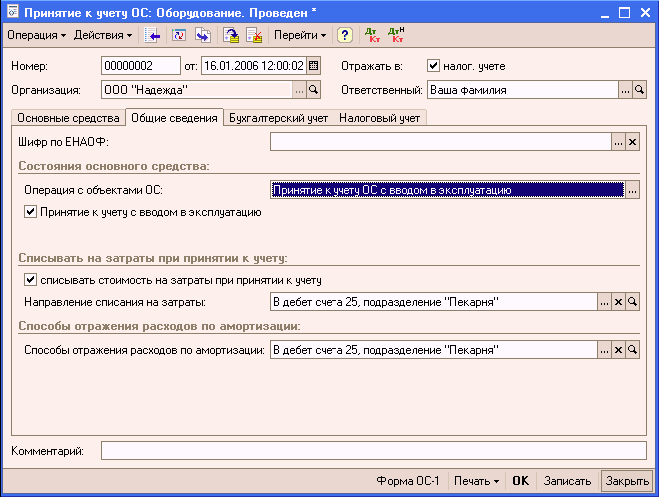The image size is (659, 497).
Task: Clear the Способы отражения расходов по амортизации field
Action: (618, 350)
